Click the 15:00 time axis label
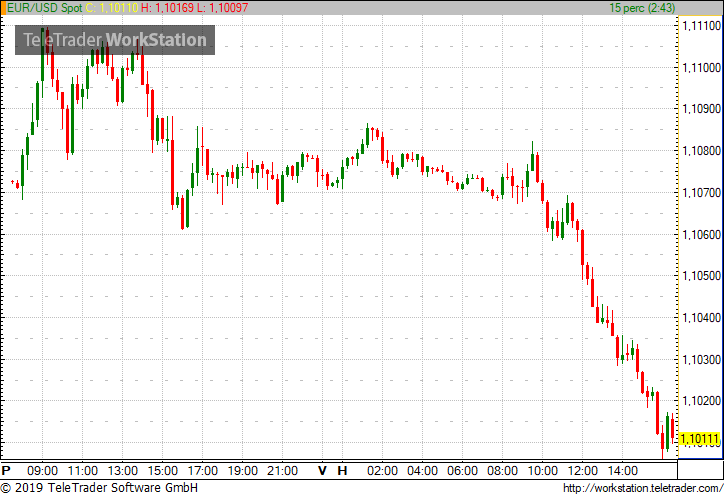 tap(163, 471)
